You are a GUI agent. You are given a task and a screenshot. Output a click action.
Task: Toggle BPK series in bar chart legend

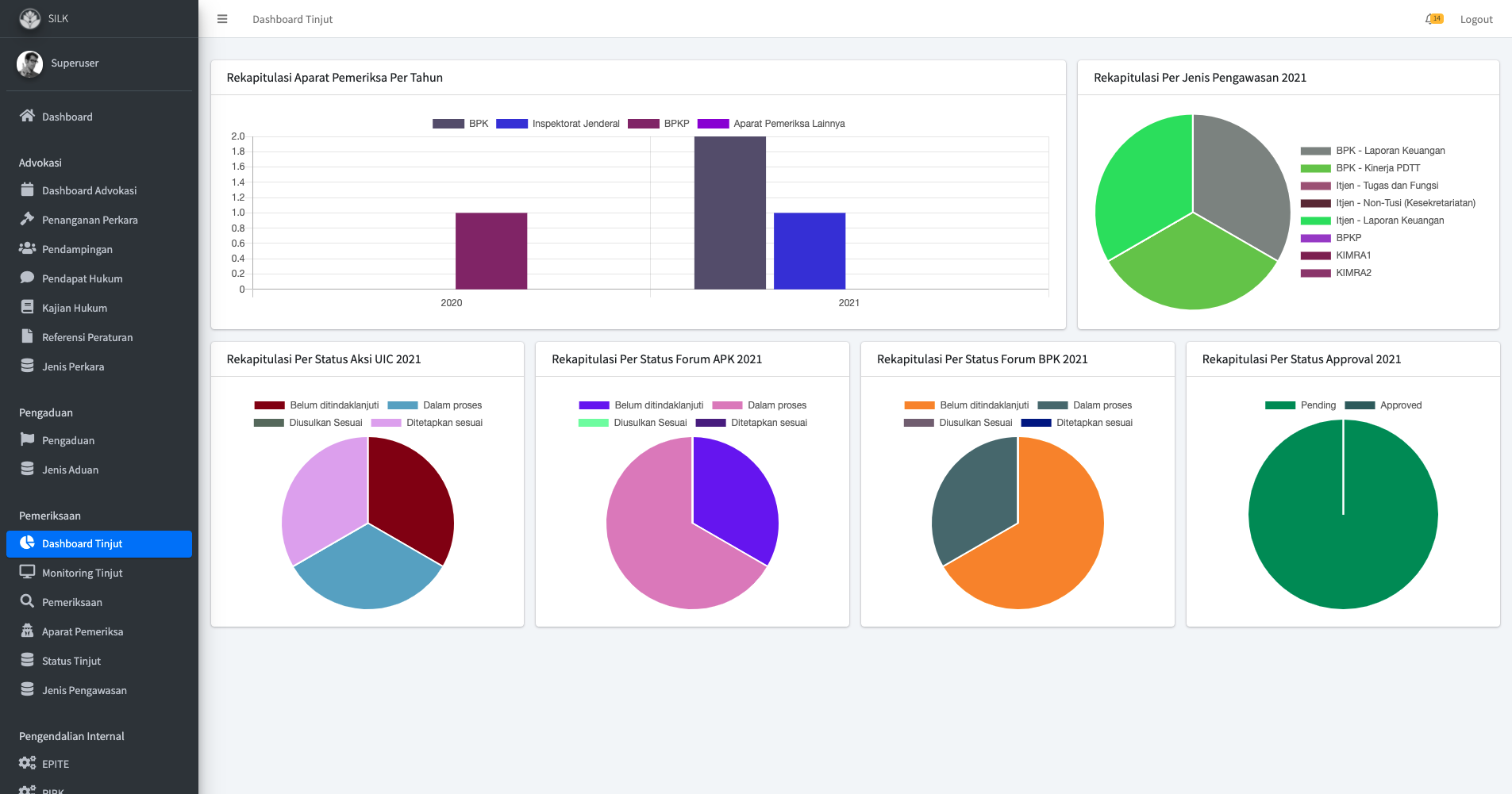point(460,124)
